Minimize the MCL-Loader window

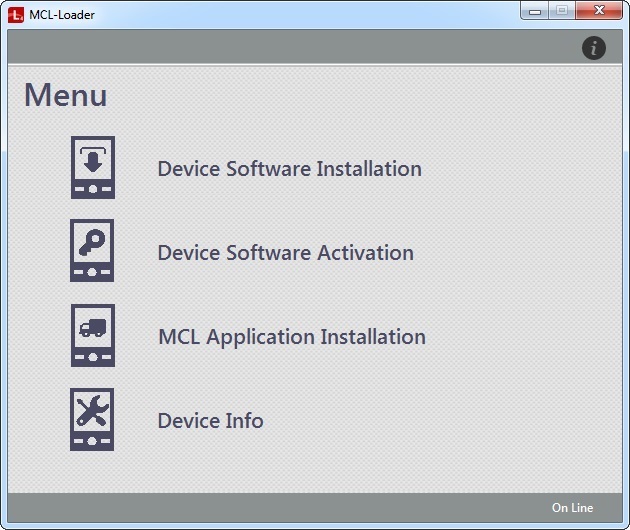537,11
